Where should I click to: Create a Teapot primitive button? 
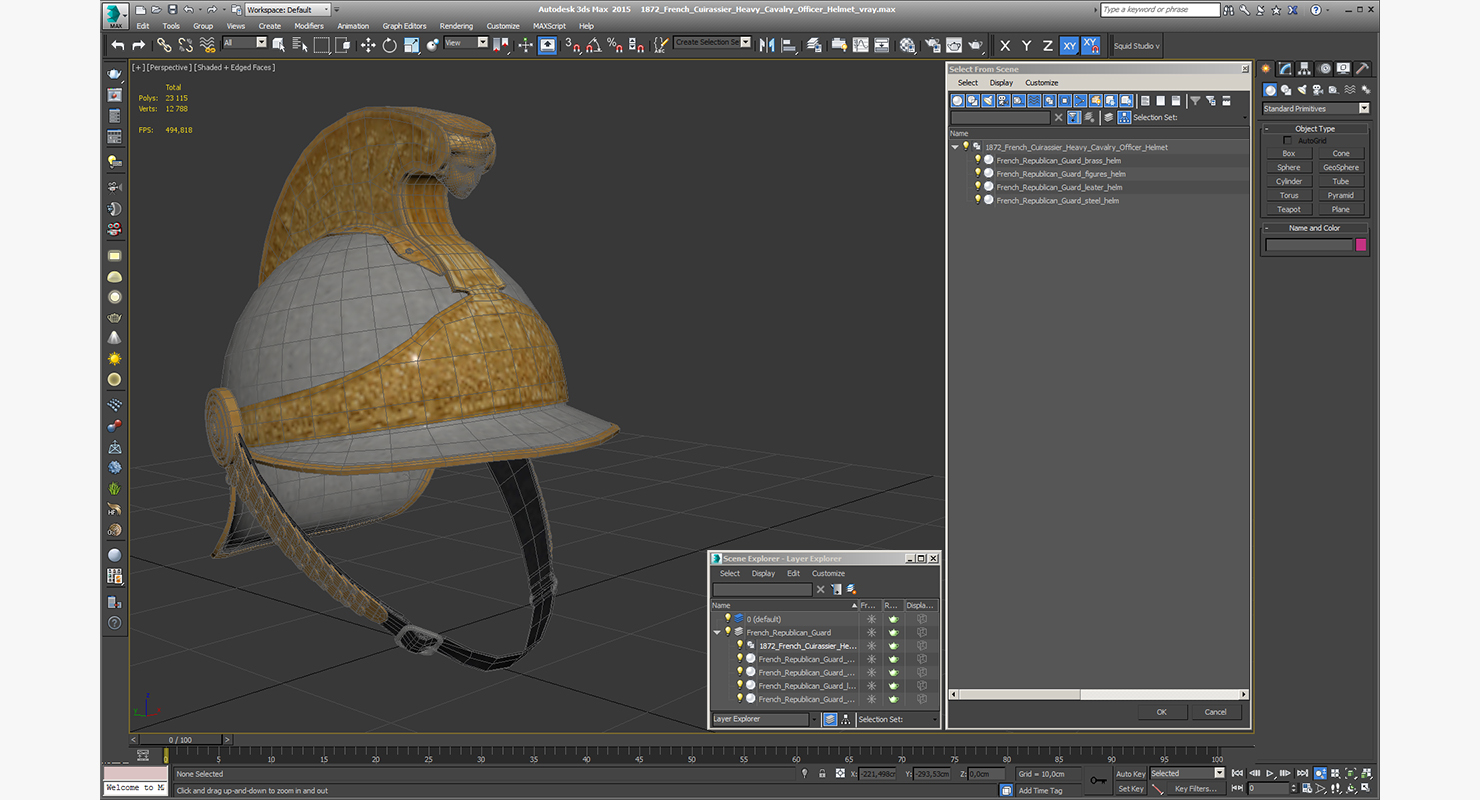(1289, 210)
